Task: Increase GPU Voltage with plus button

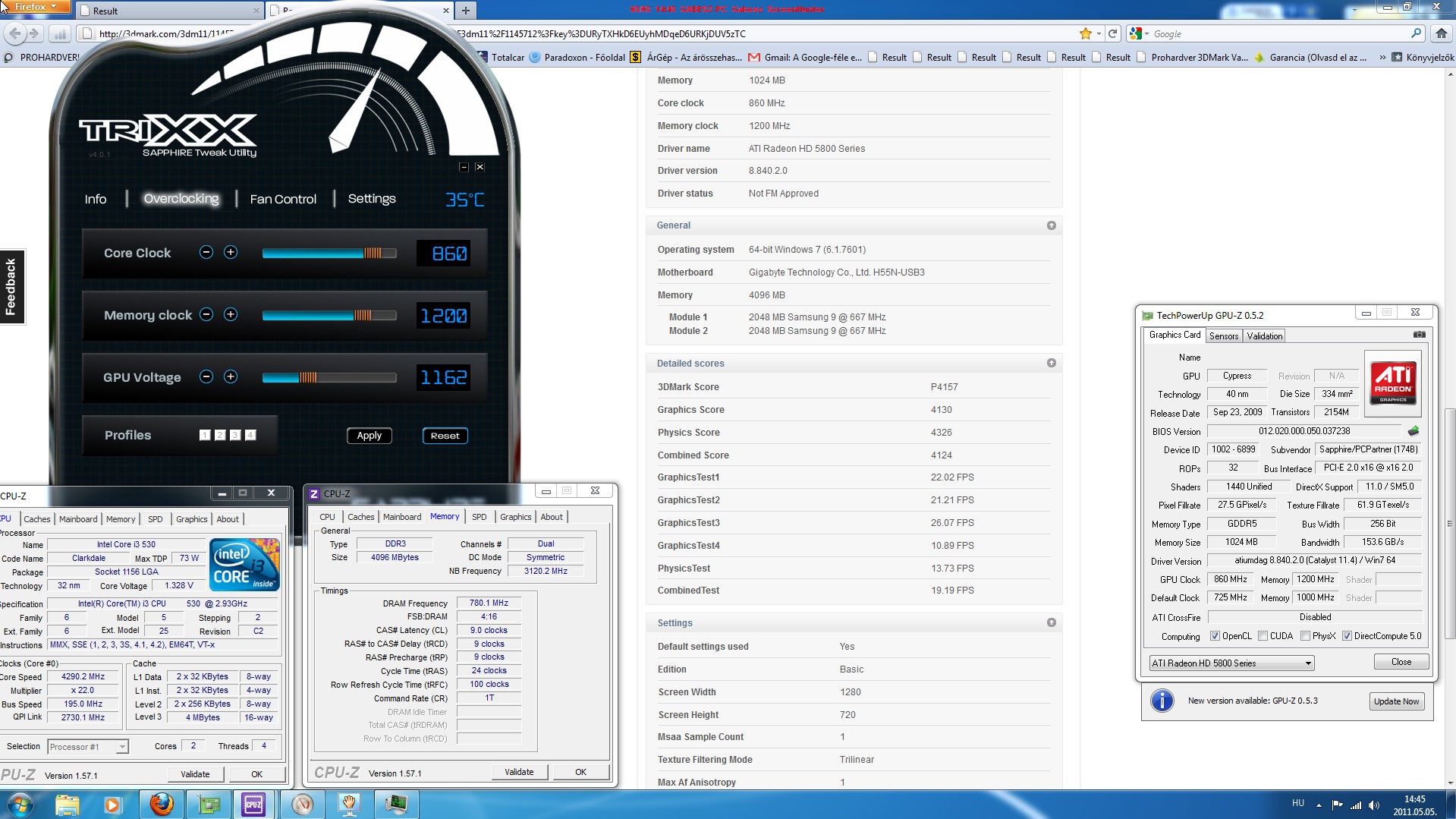Action: coord(231,377)
